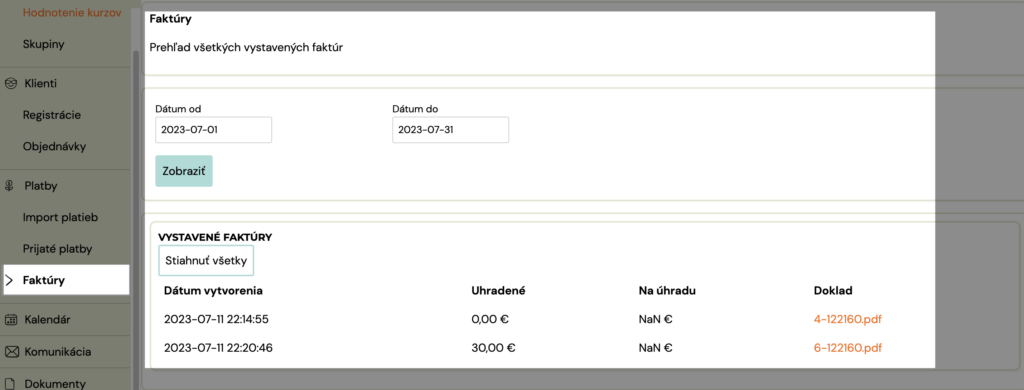Open Objednávky in the sidebar
The image size is (1024, 390).
(54, 146)
